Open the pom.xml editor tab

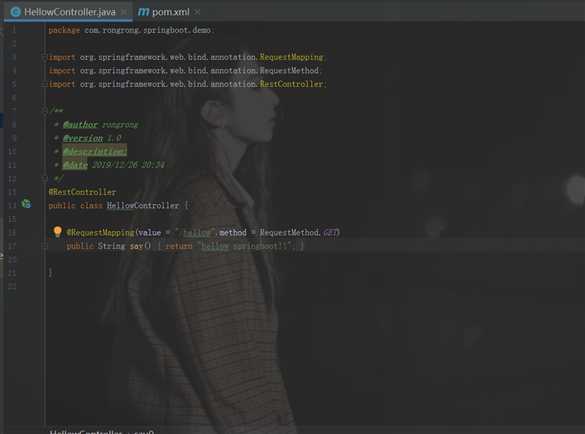click(x=171, y=12)
